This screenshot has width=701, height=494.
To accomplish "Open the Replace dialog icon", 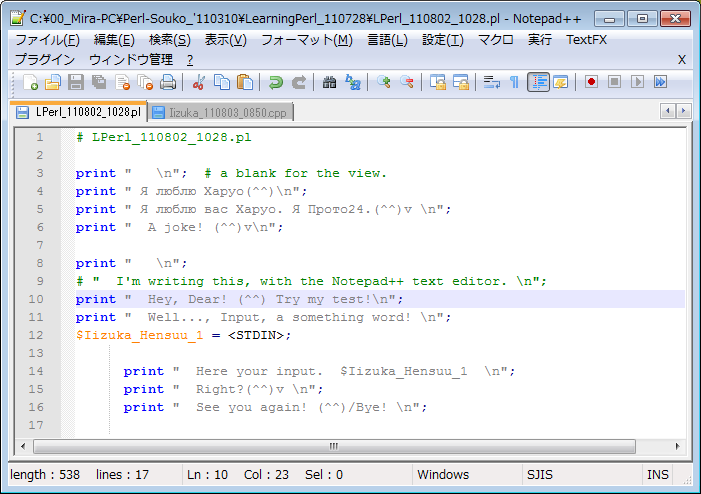I will click(353, 82).
